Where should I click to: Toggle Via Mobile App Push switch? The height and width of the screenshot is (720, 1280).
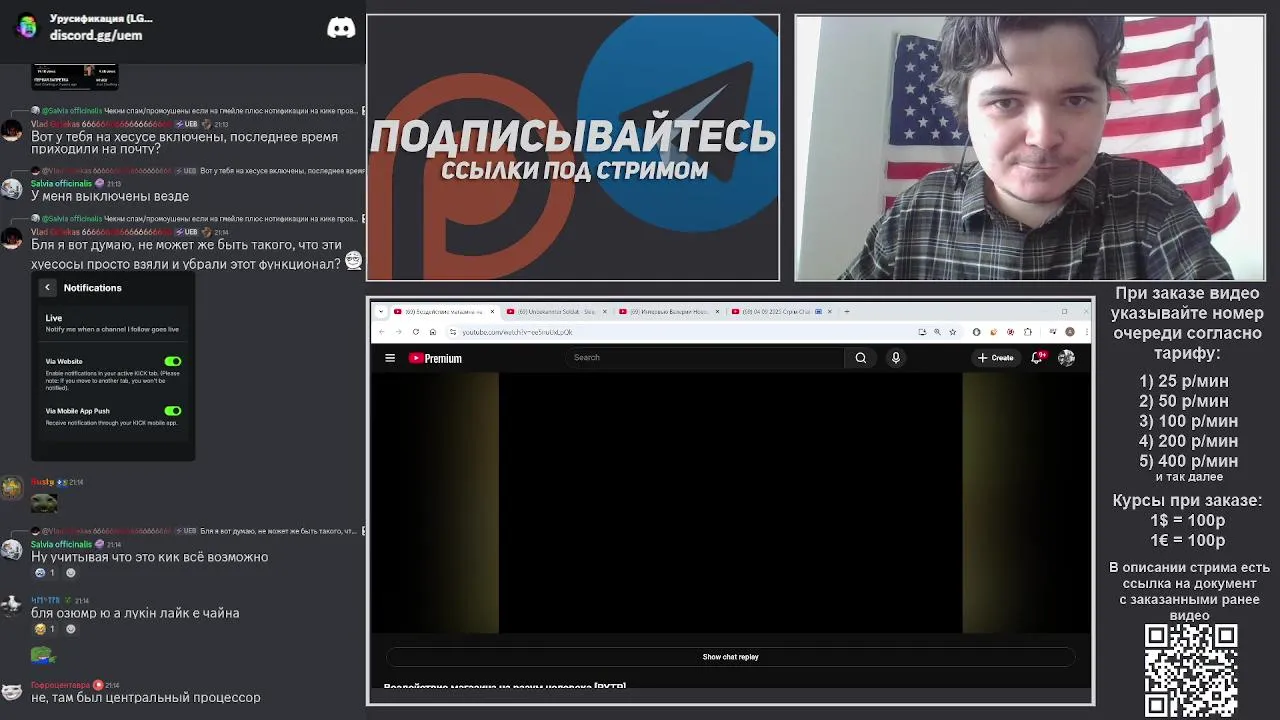coord(173,411)
